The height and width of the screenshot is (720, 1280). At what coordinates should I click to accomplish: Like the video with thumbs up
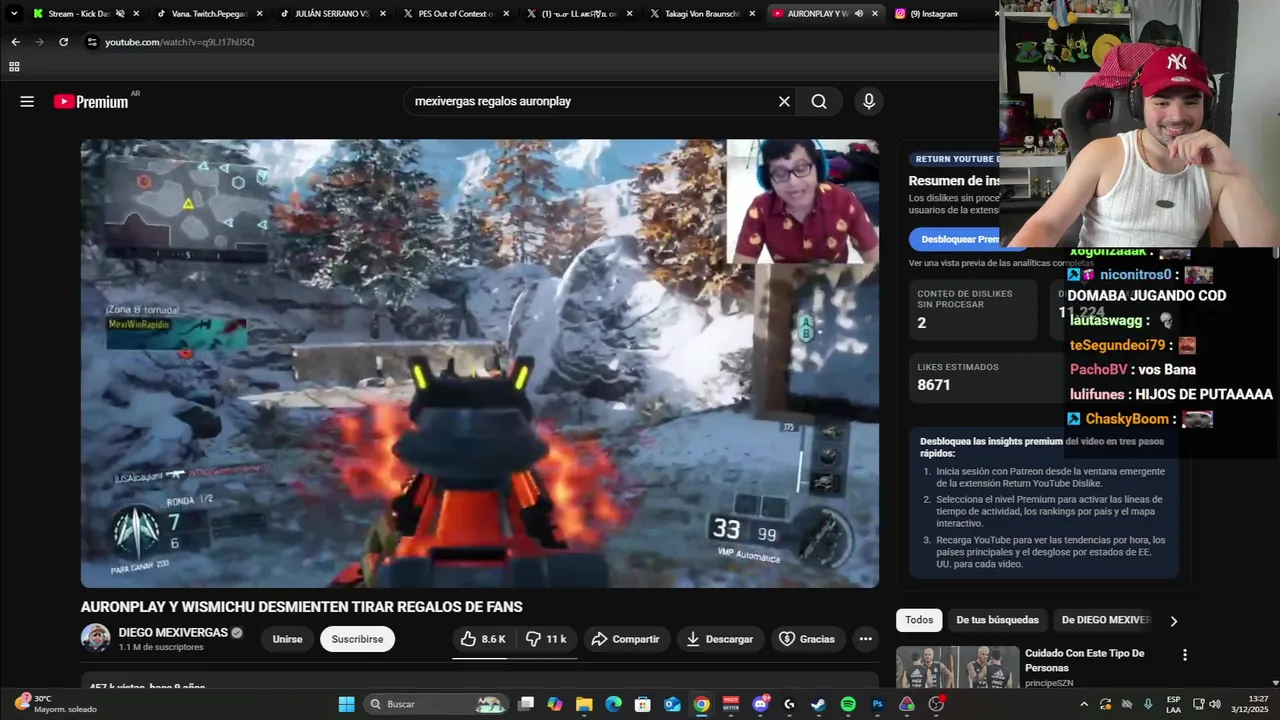[x=484, y=639]
